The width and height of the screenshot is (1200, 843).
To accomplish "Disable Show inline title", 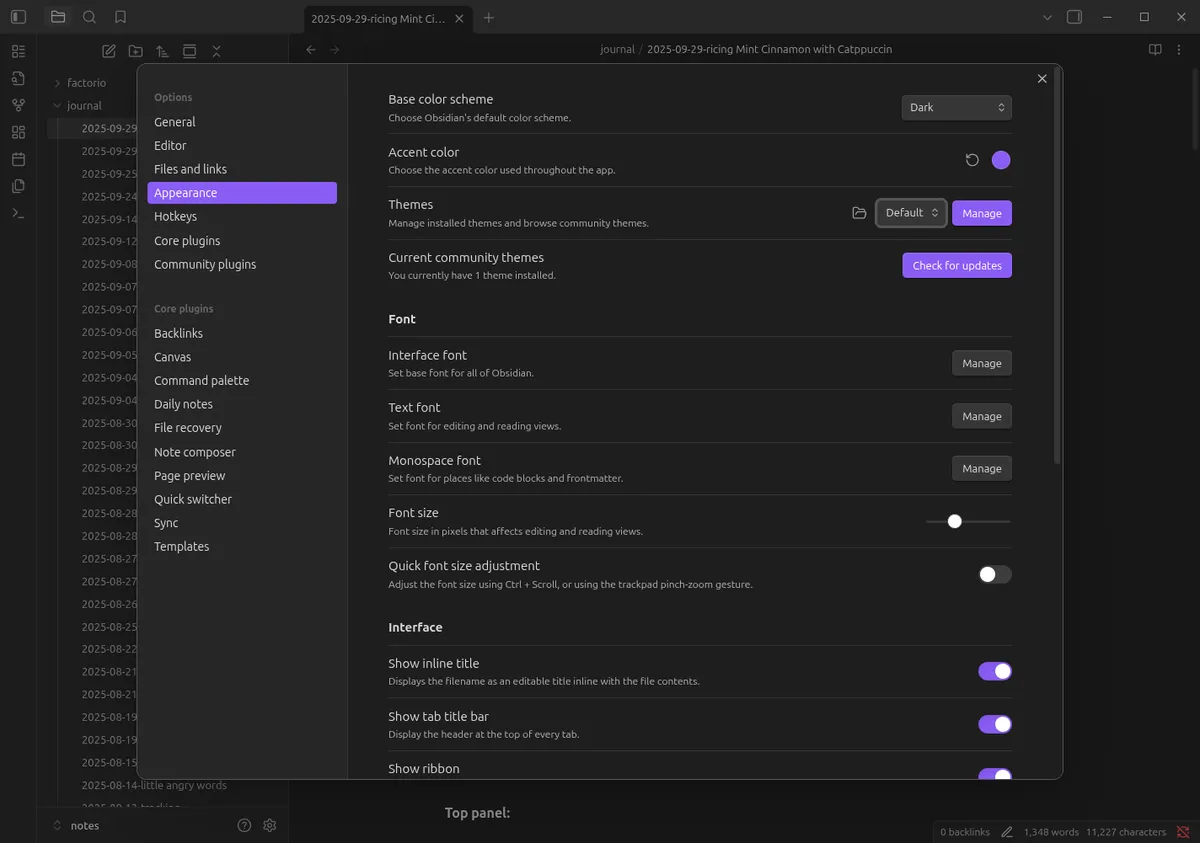I will click(x=995, y=671).
